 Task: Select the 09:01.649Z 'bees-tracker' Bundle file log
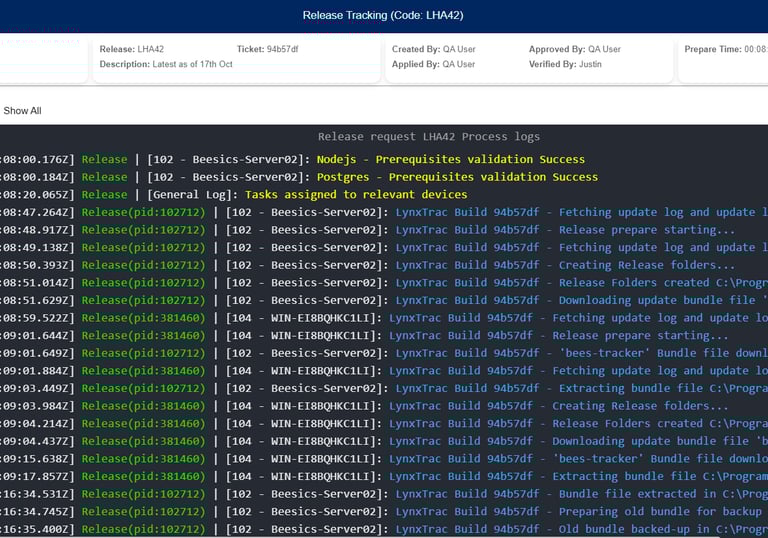click(384, 353)
